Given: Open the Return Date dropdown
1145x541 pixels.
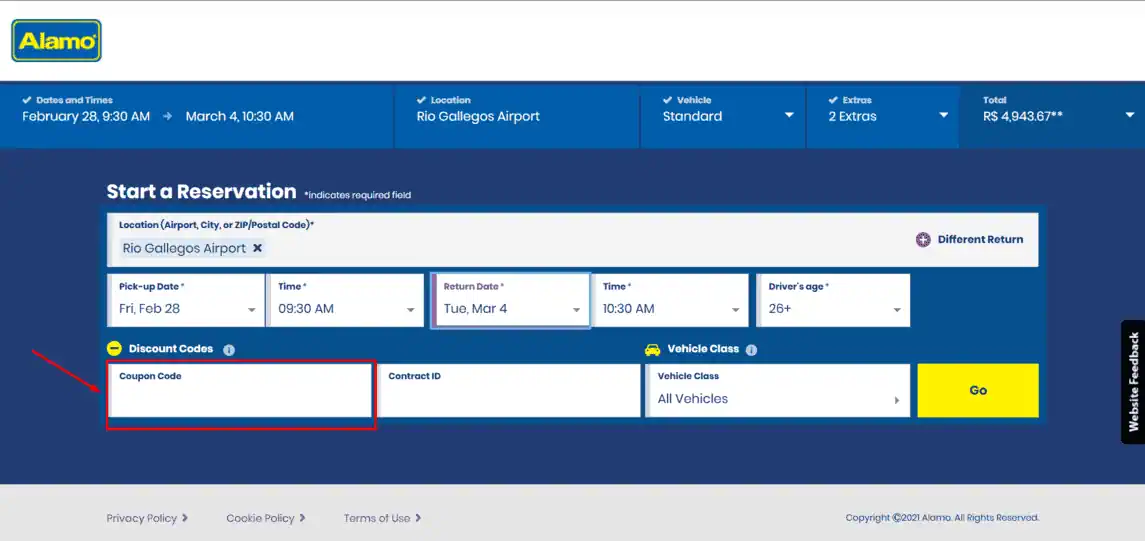Looking at the screenshot, I should click(x=510, y=300).
